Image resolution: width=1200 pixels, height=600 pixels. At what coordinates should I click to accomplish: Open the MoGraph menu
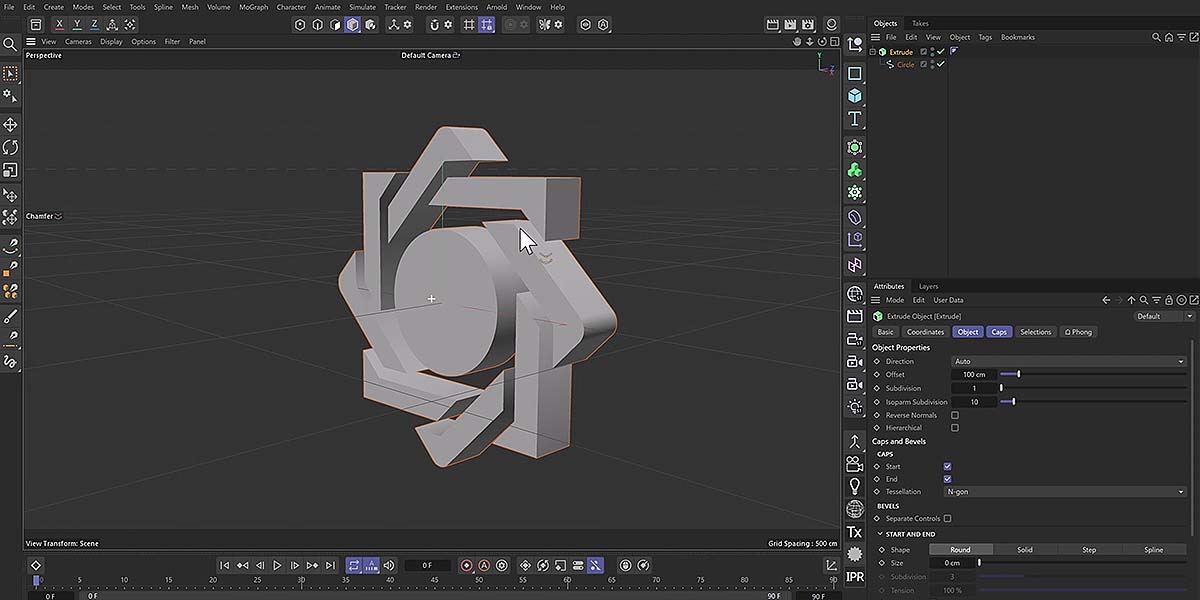pos(253,7)
